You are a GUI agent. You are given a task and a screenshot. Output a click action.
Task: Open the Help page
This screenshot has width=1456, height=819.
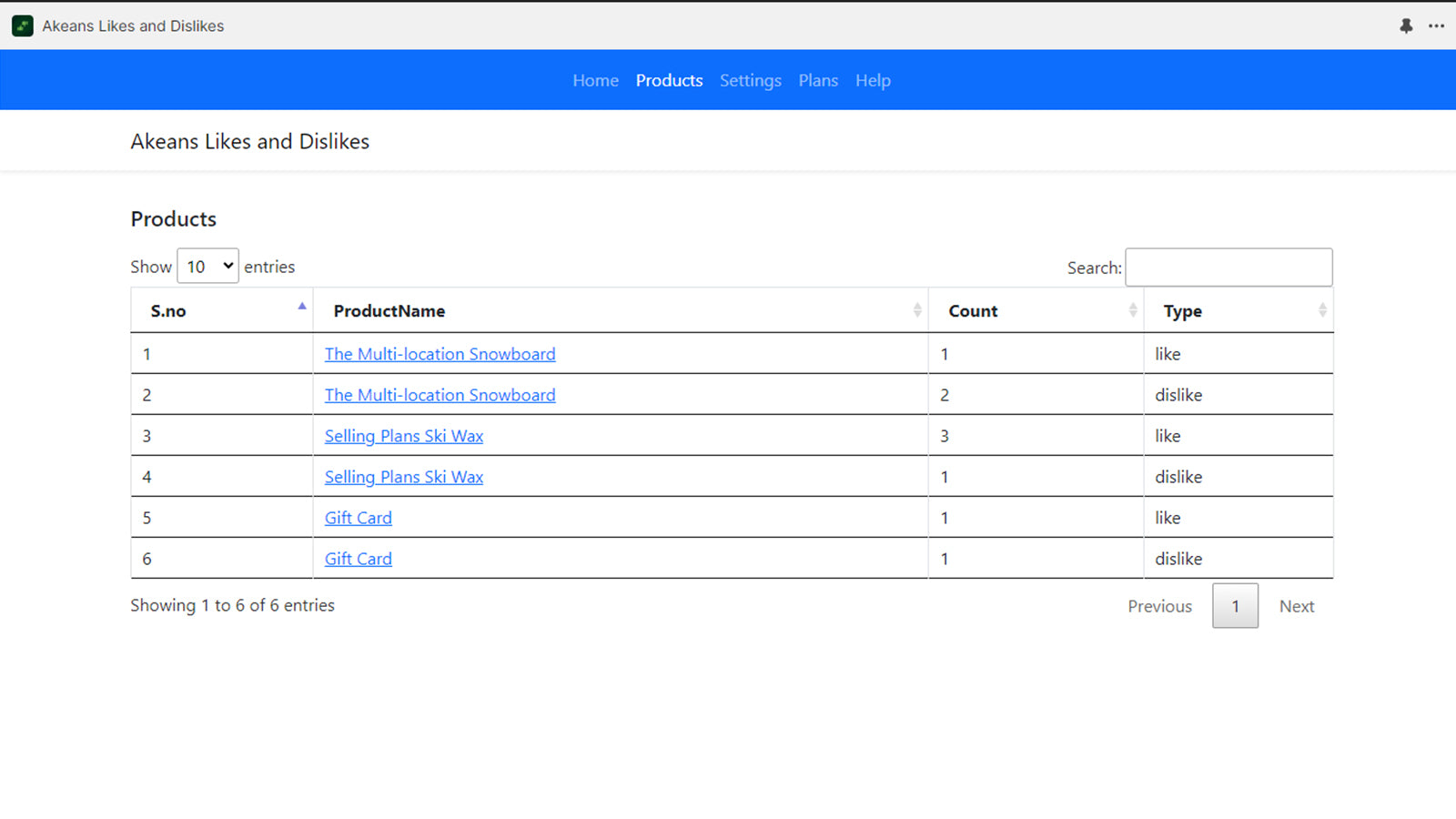[x=873, y=80]
